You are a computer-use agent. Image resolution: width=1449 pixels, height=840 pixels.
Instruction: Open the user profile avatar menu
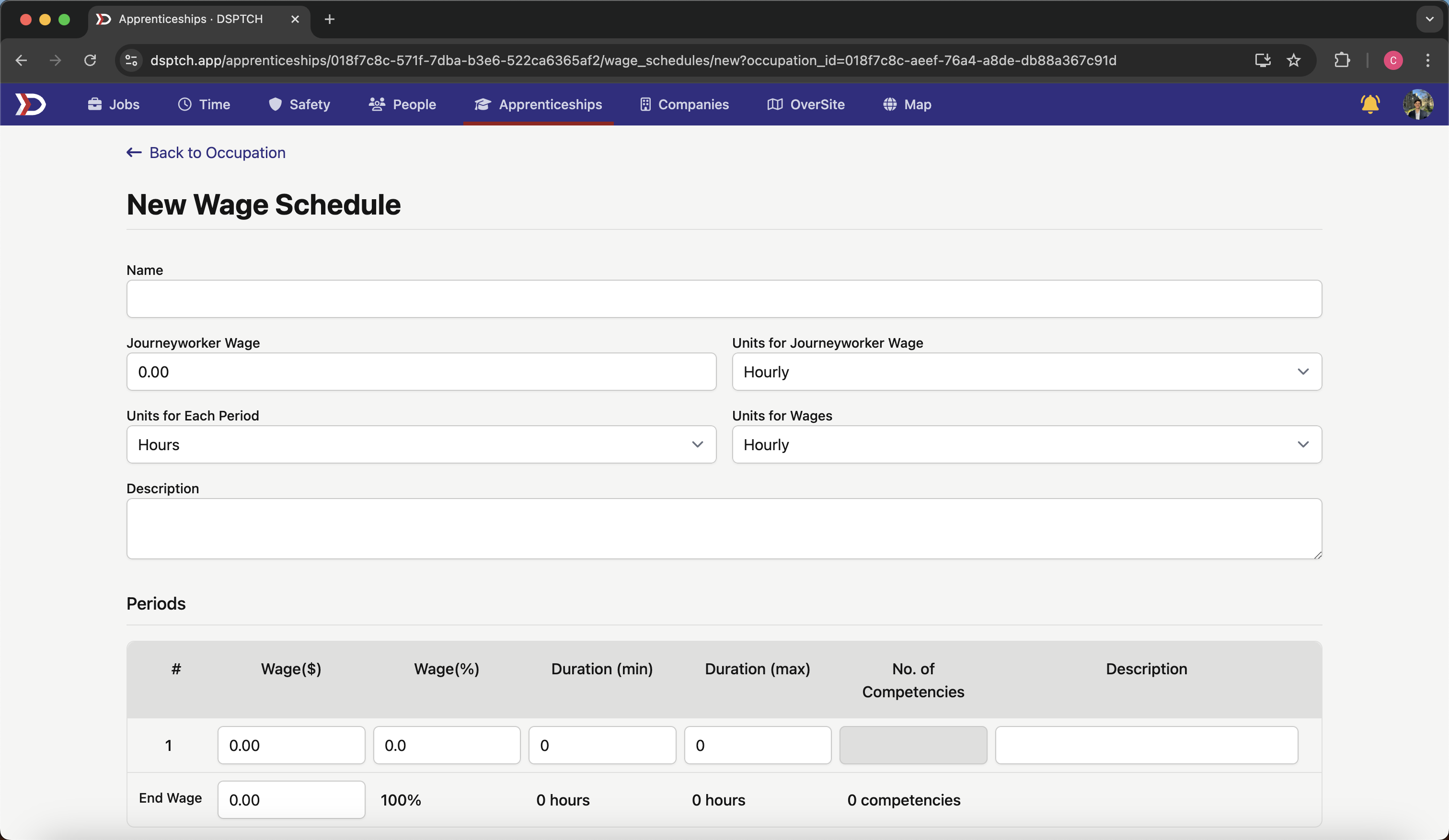point(1418,104)
